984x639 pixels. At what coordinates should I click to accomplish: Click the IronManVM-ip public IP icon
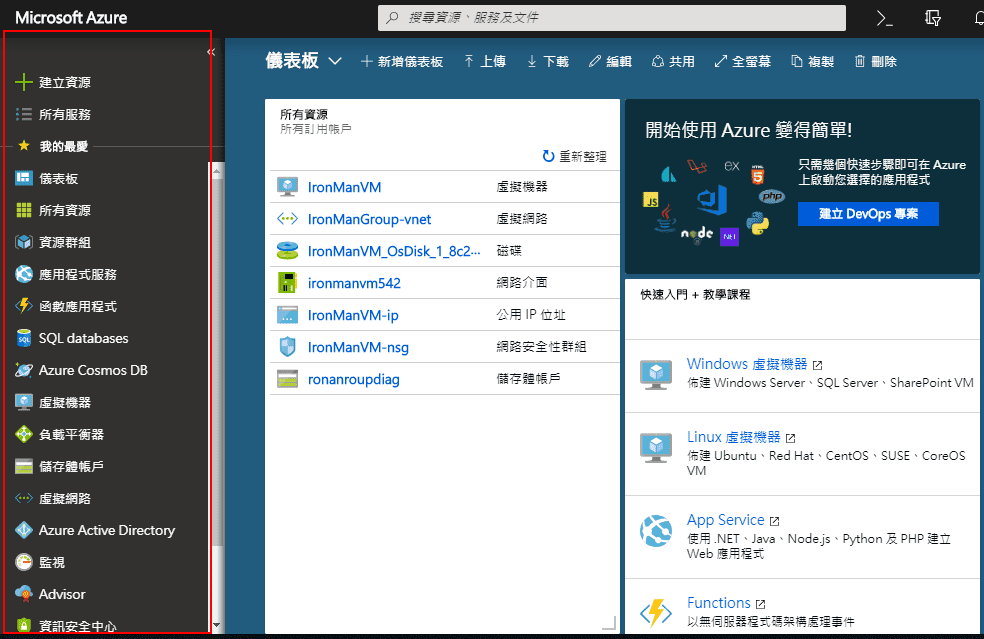287,315
